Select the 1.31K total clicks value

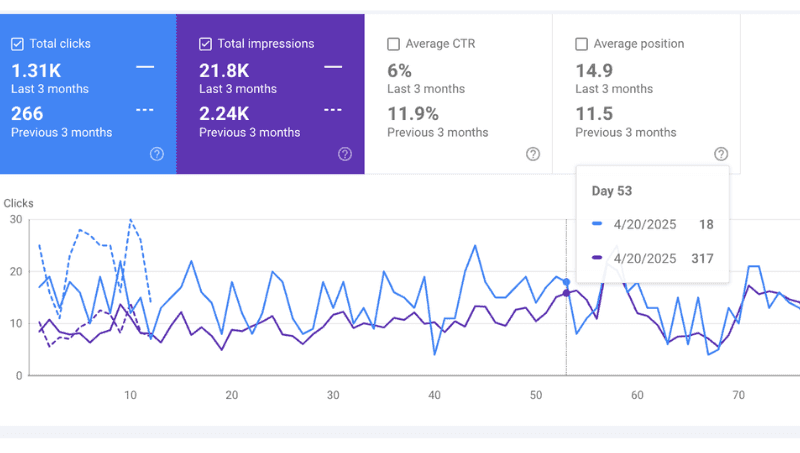(x=36, y=70)
